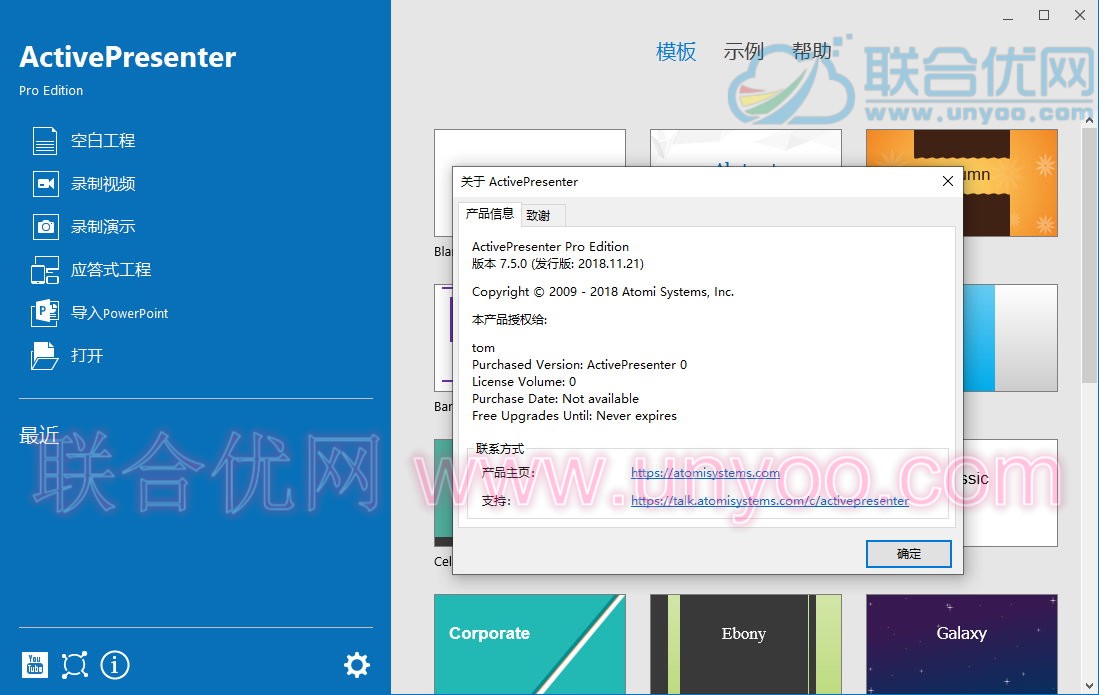Click the open folder (打开) icon
Screen dimensions: 1099x695
point(46,356)
